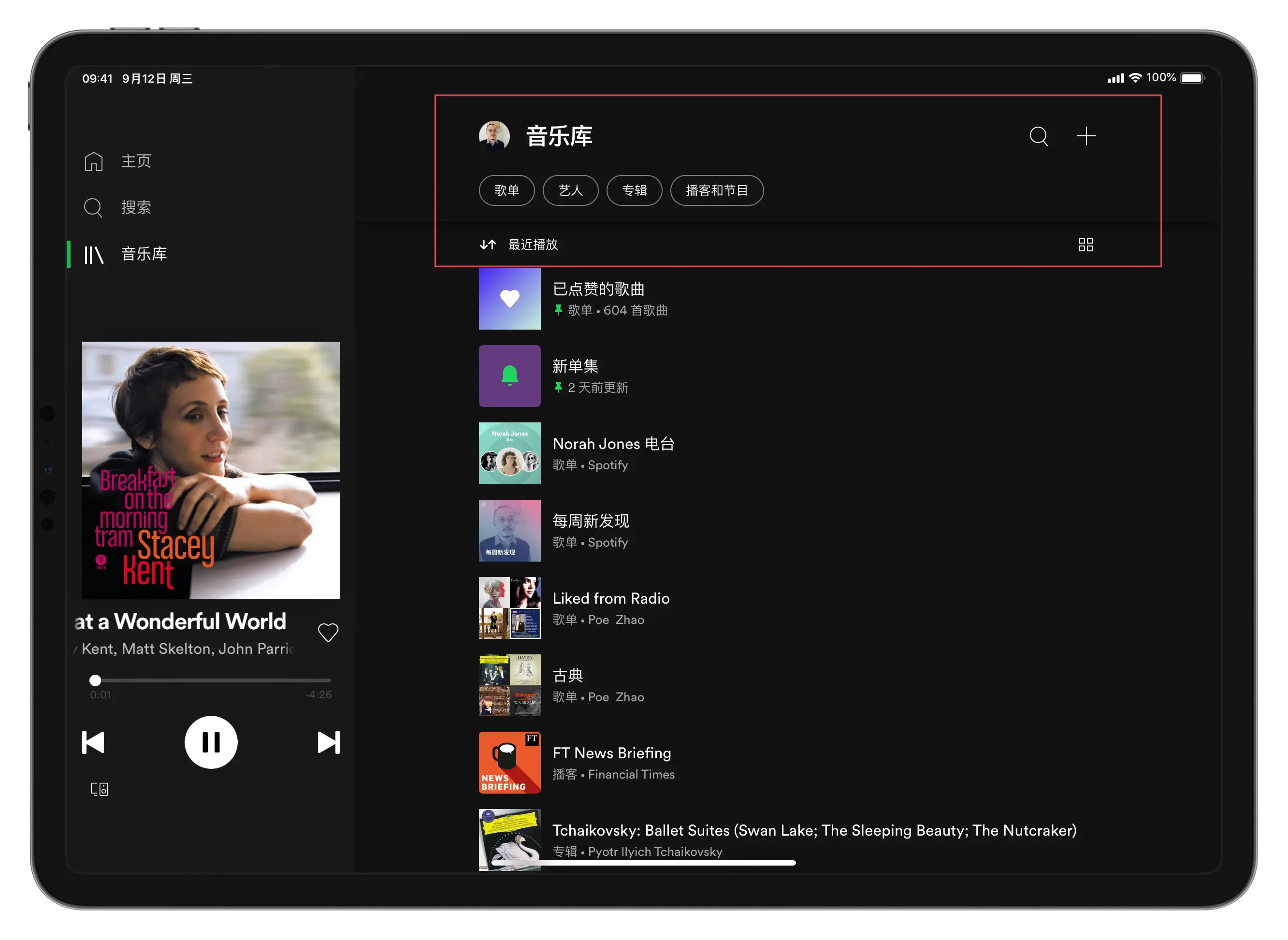Viewport: 1288px width, 940px height.
Task: Click the FT News Briefing cover art
Action: (x=510, y=763)
